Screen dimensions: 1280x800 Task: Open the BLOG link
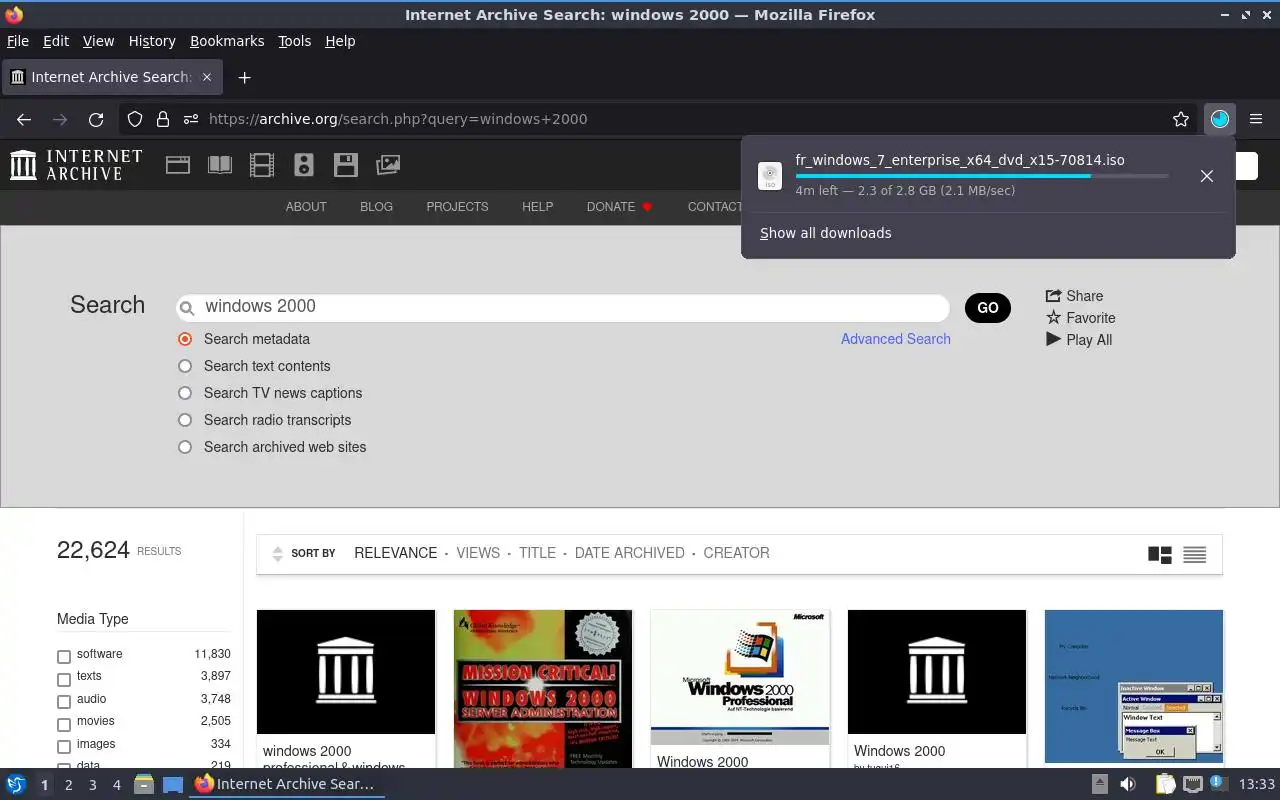coord(376,207)
